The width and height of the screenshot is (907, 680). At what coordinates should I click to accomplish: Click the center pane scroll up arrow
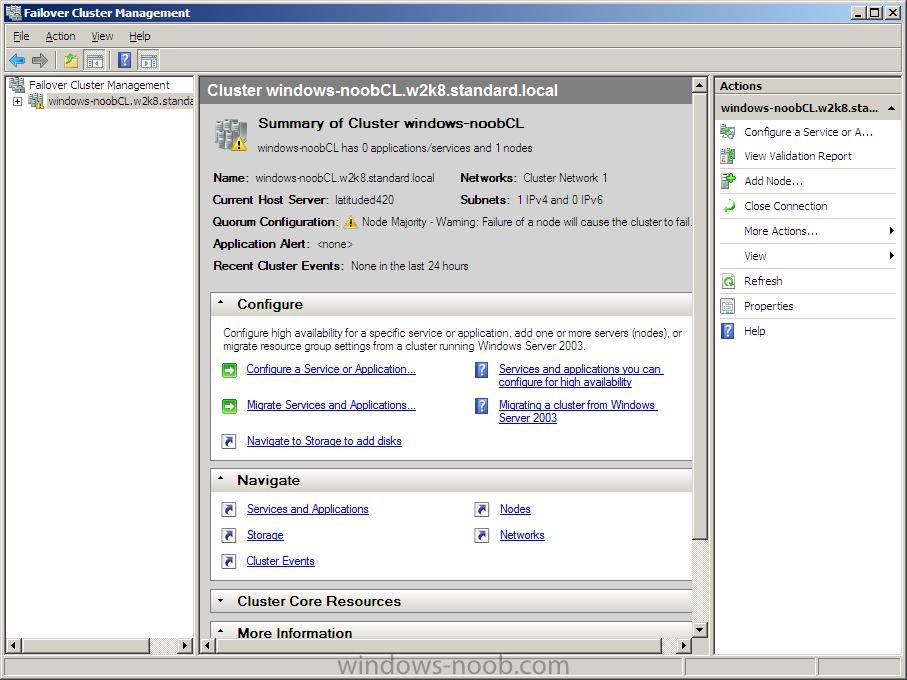point(700,86)
